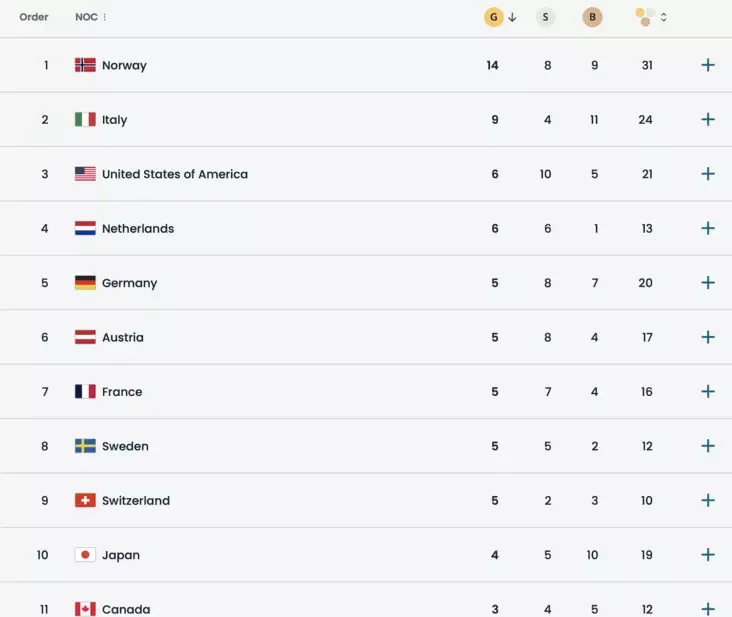Click the Japan flag icon
The width and height of the screenshot is (732, 617).
pyautogui.click(x=85, y=555)
